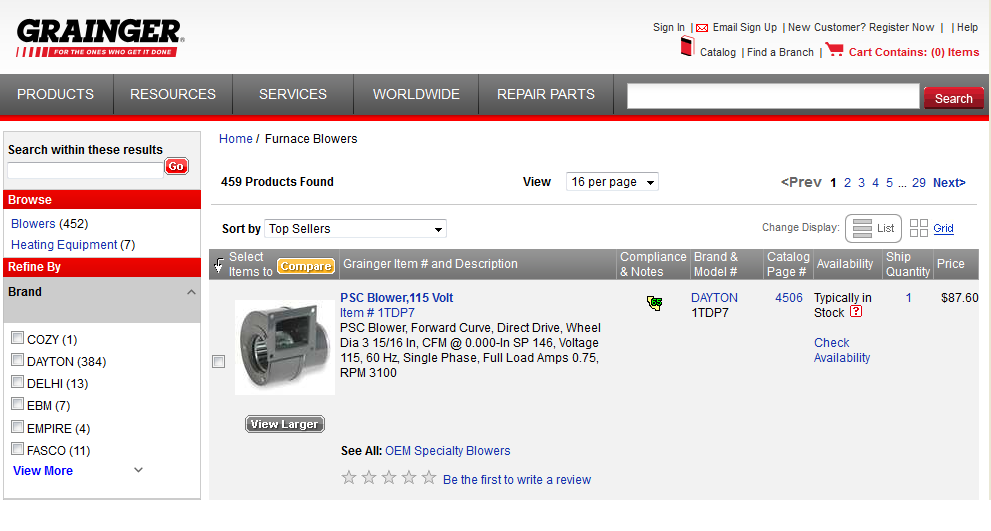Open the Sort by Top Sellers dropdown
This screenshot has width=991, height=531.
(355, 229)
